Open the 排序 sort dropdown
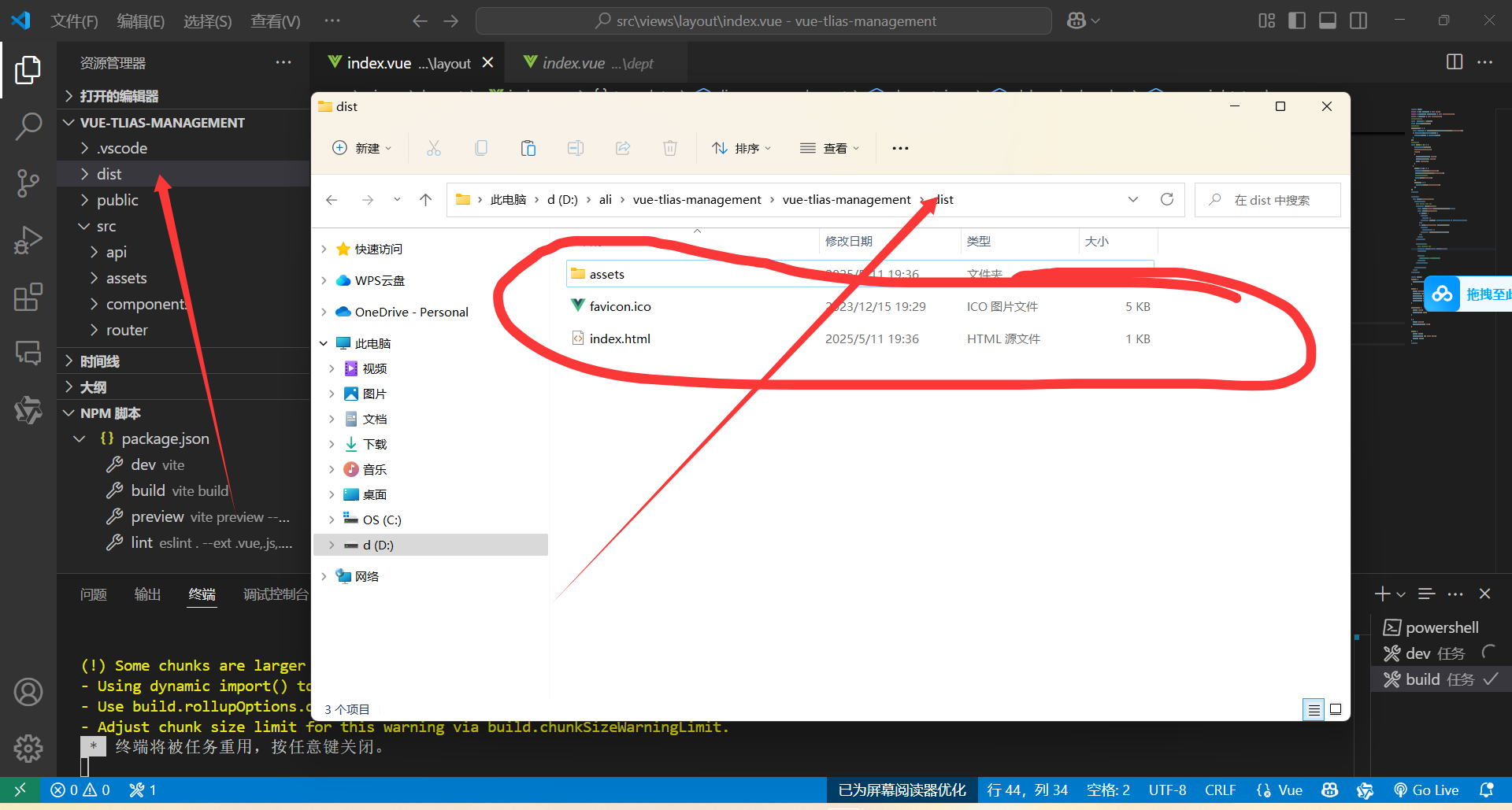Screen dimensions: 1512x810 click(741, 148)
